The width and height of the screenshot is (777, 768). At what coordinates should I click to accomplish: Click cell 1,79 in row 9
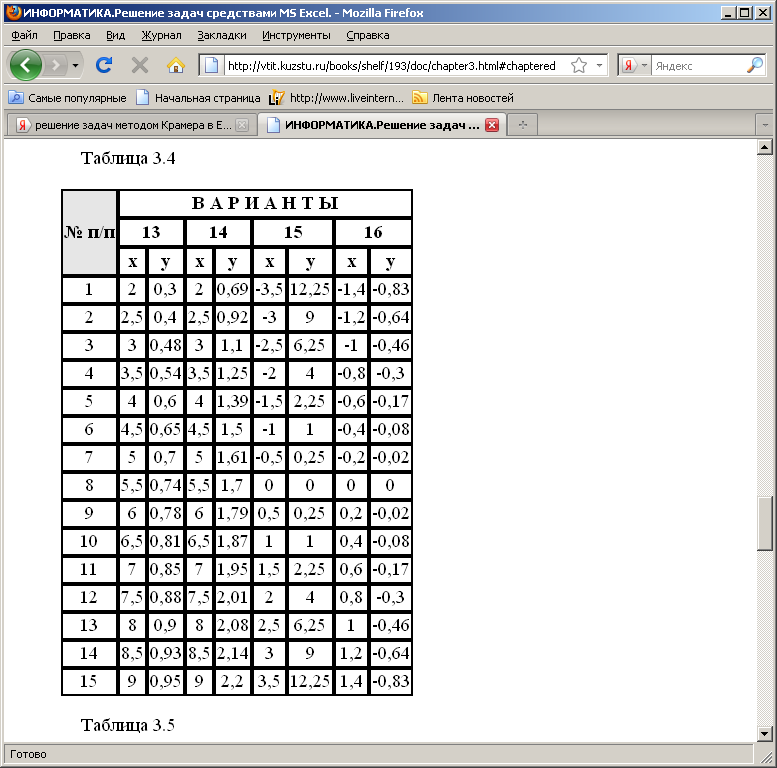(232, 513)
